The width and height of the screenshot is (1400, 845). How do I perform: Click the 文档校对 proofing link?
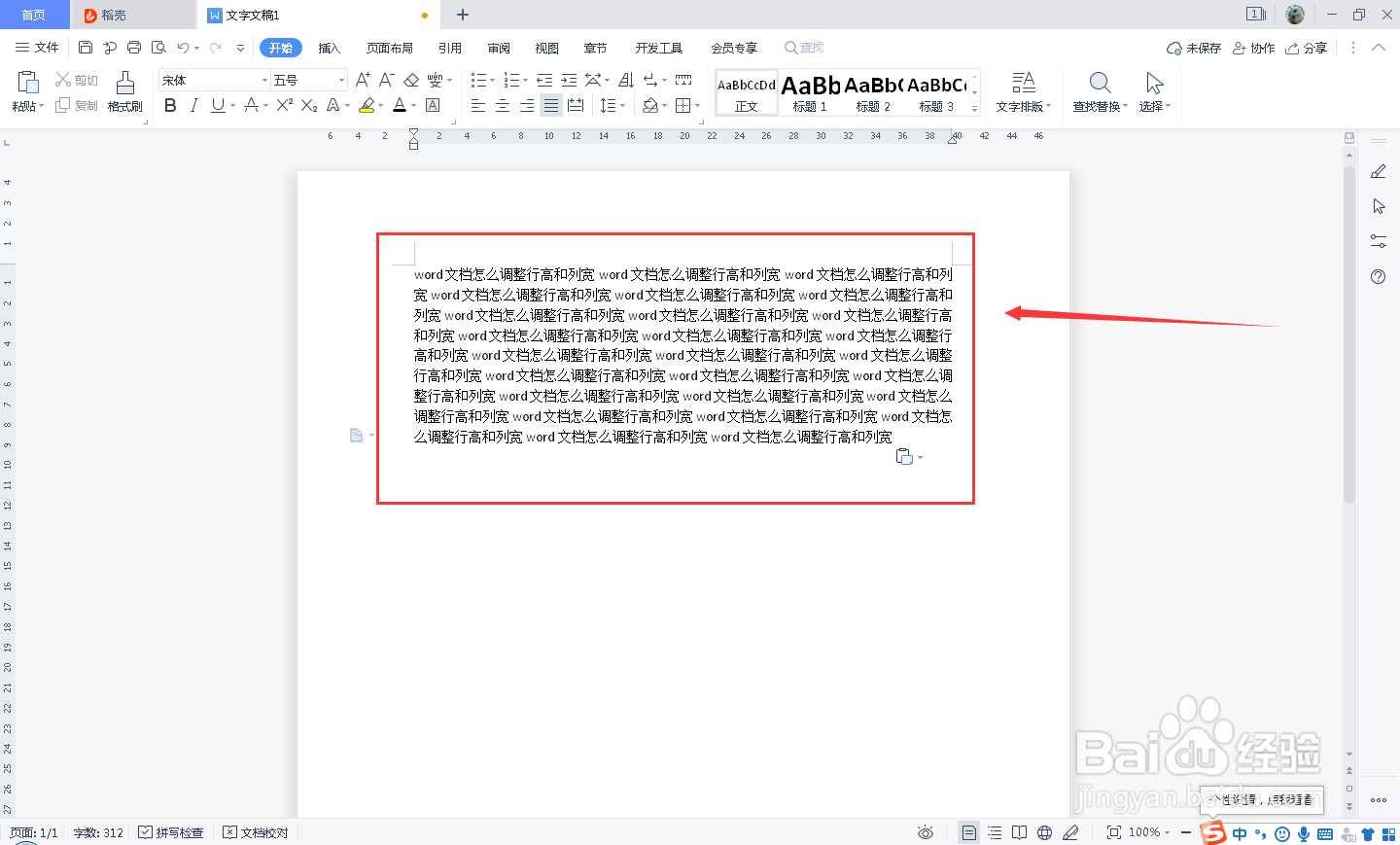[x=256, y=832]
